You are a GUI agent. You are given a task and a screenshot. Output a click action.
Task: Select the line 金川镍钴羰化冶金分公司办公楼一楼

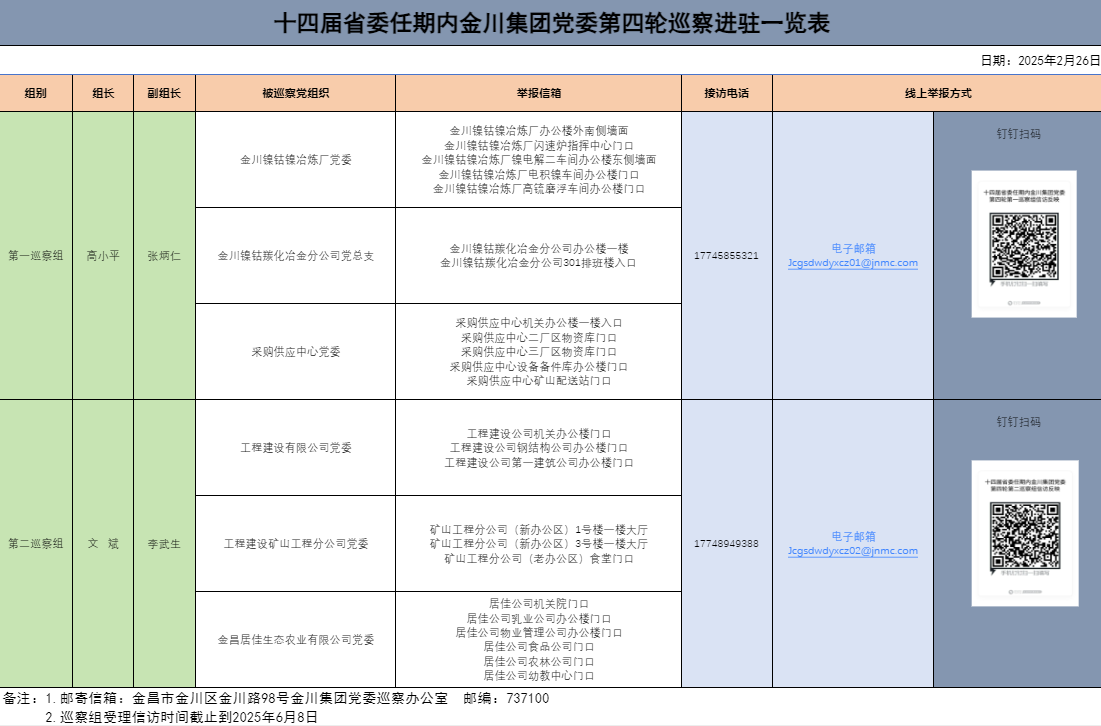[539, 249]
